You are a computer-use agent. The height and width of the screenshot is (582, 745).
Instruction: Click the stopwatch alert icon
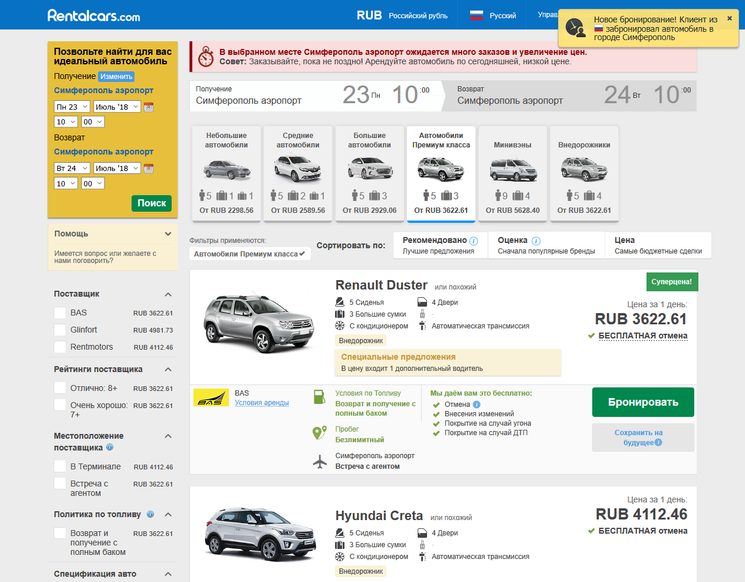[206, 57]
